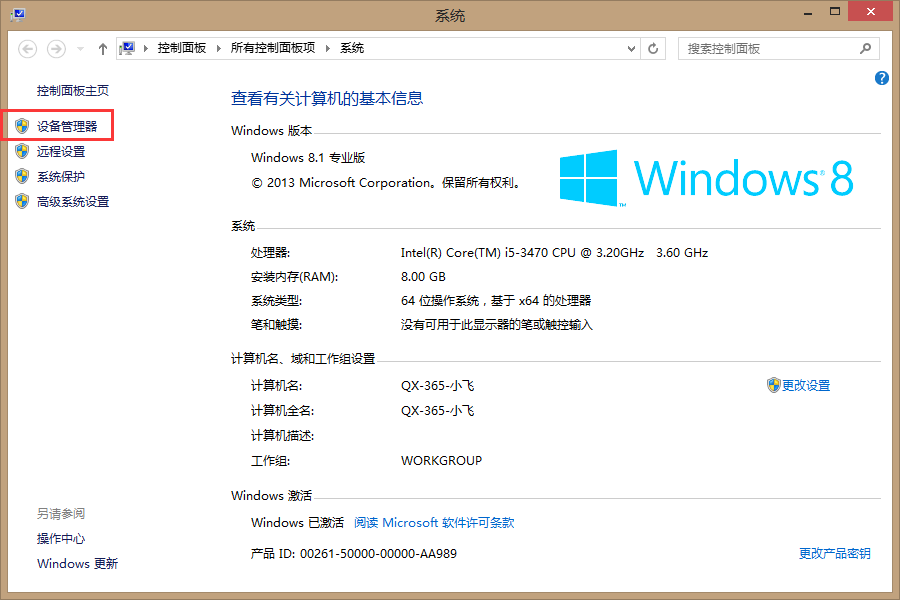This screenshot has height=600, width=900.
Task: Click the 计算机全名 value QX-365-小飞
Action: point(437,411)
